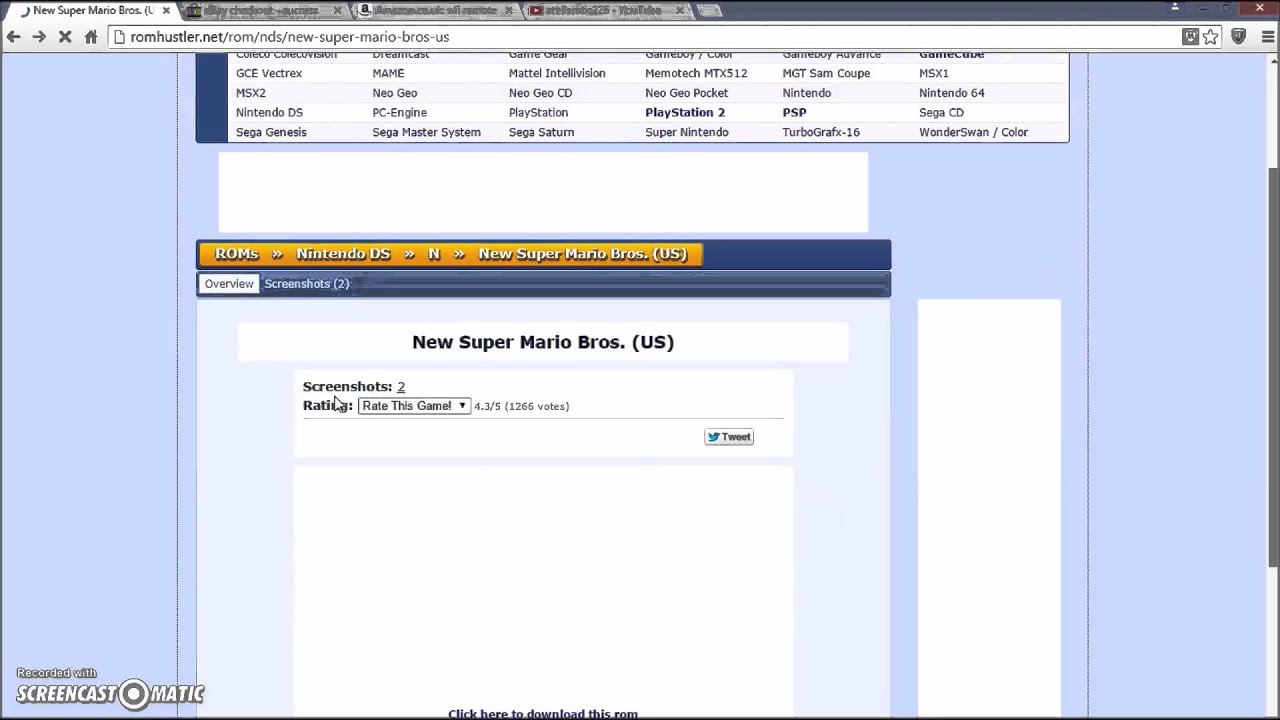The height and width of the screenshot is (720, 1280).
Task: Click here to download this rom link
Action: point(543,714)
